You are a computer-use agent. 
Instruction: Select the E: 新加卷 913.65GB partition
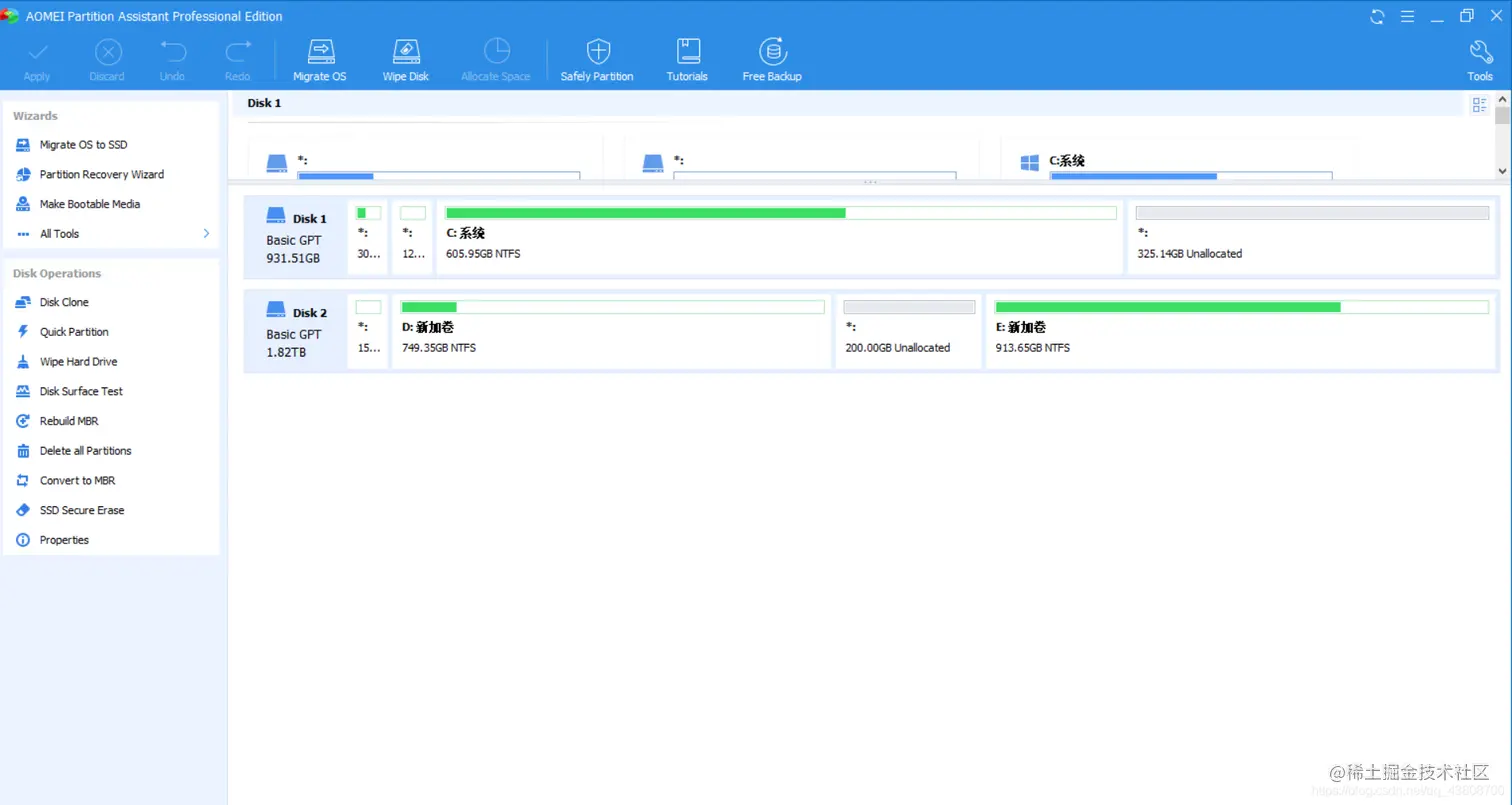click(1241, 331)
